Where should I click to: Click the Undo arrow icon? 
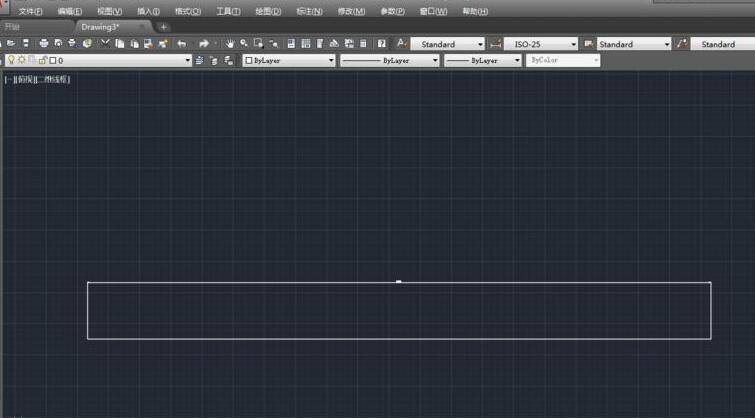point(181,44)
